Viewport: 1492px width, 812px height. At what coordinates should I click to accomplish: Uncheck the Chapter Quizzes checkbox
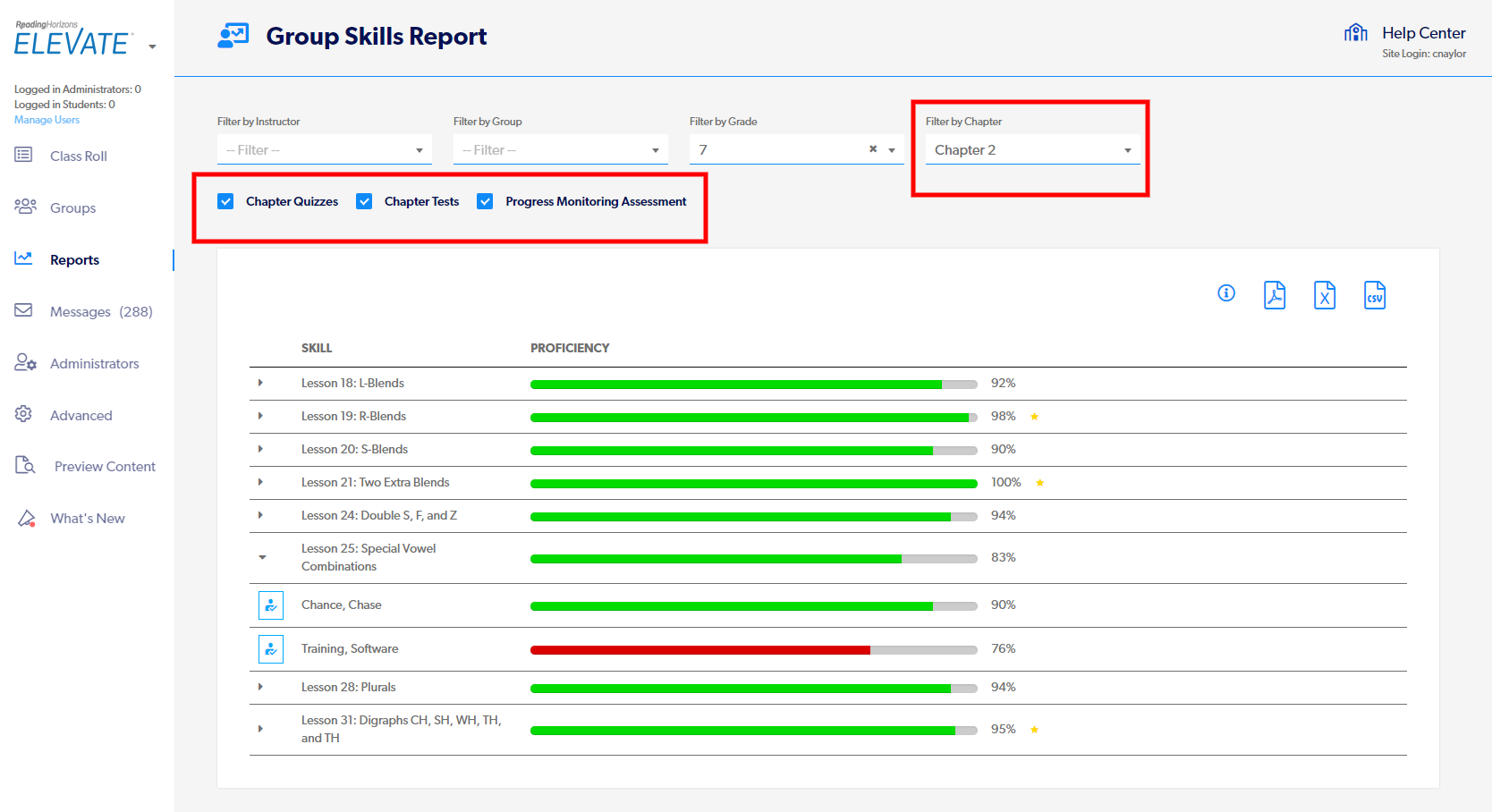point(225,201)
